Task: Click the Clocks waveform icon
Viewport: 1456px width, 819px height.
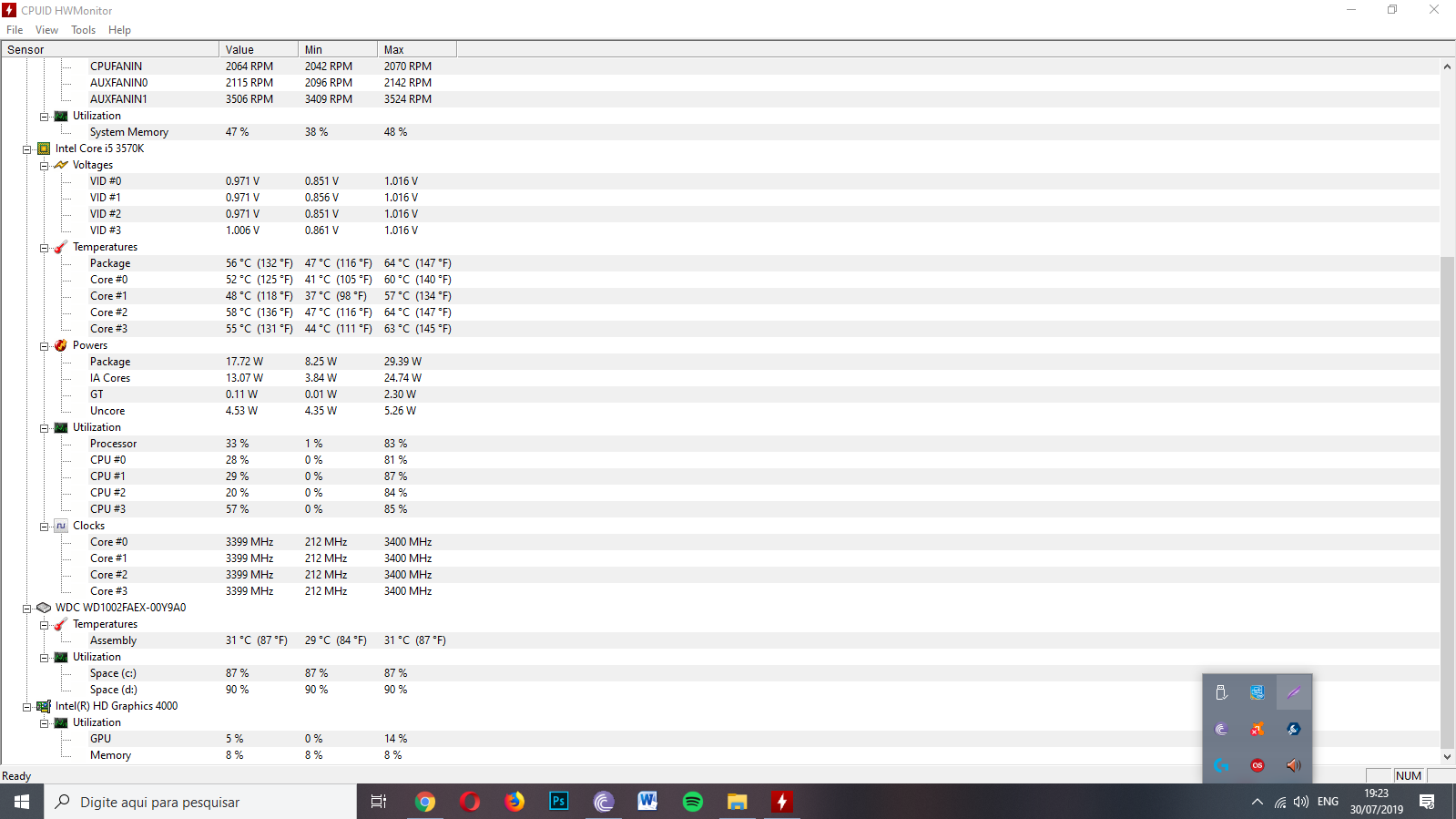Action: 61,526
